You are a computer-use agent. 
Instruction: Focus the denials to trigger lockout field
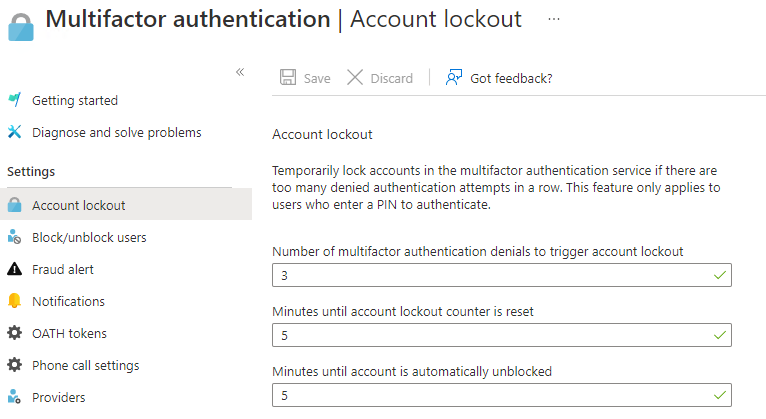click(502, 275)
